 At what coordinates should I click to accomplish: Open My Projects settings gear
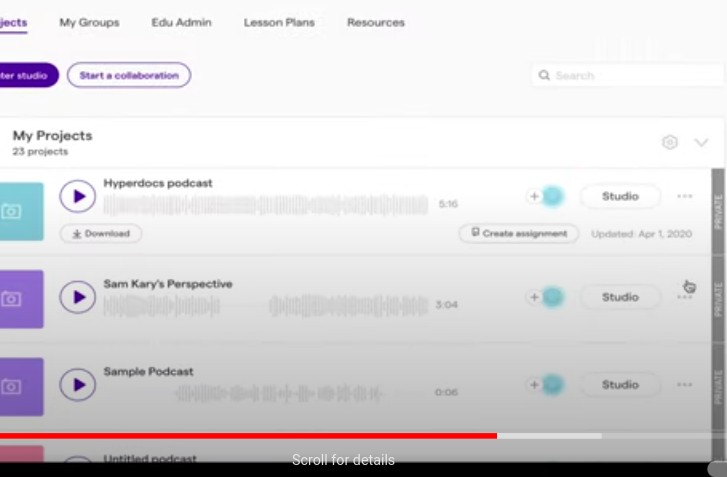click(x=670, y=143)
